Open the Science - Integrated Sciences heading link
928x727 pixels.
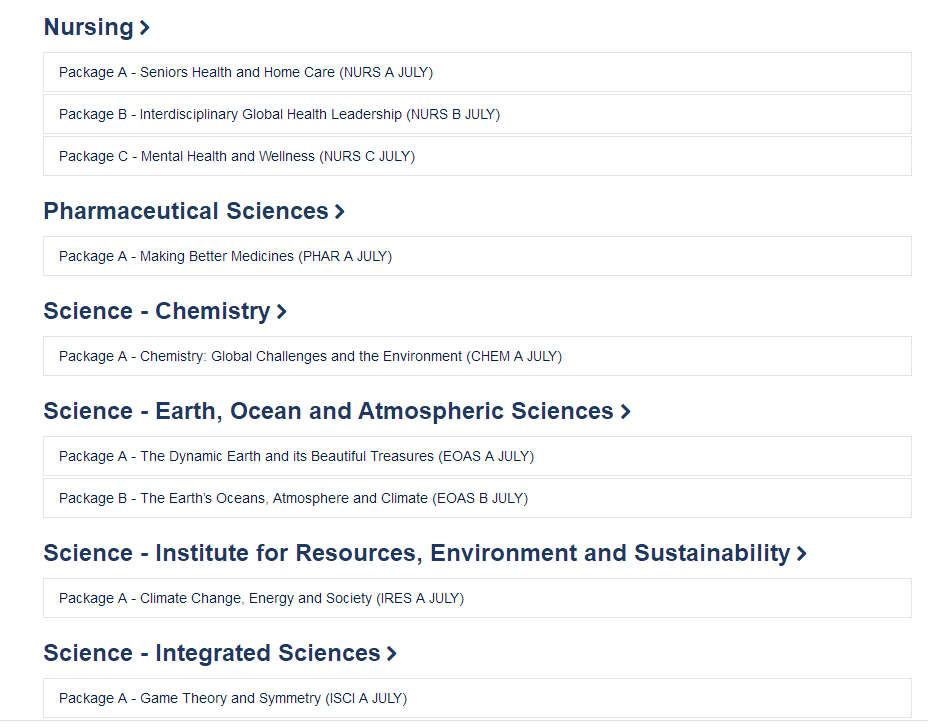click(x=212, y=654)
